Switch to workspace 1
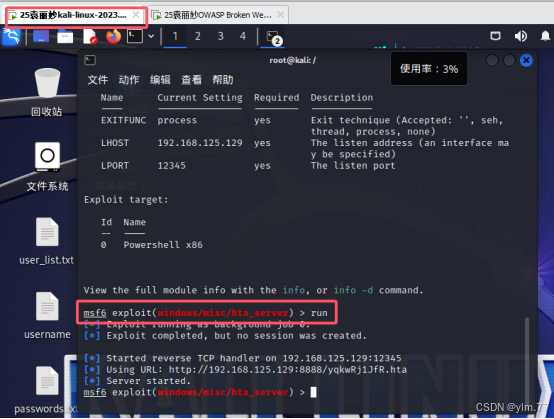 click(175, 36)
